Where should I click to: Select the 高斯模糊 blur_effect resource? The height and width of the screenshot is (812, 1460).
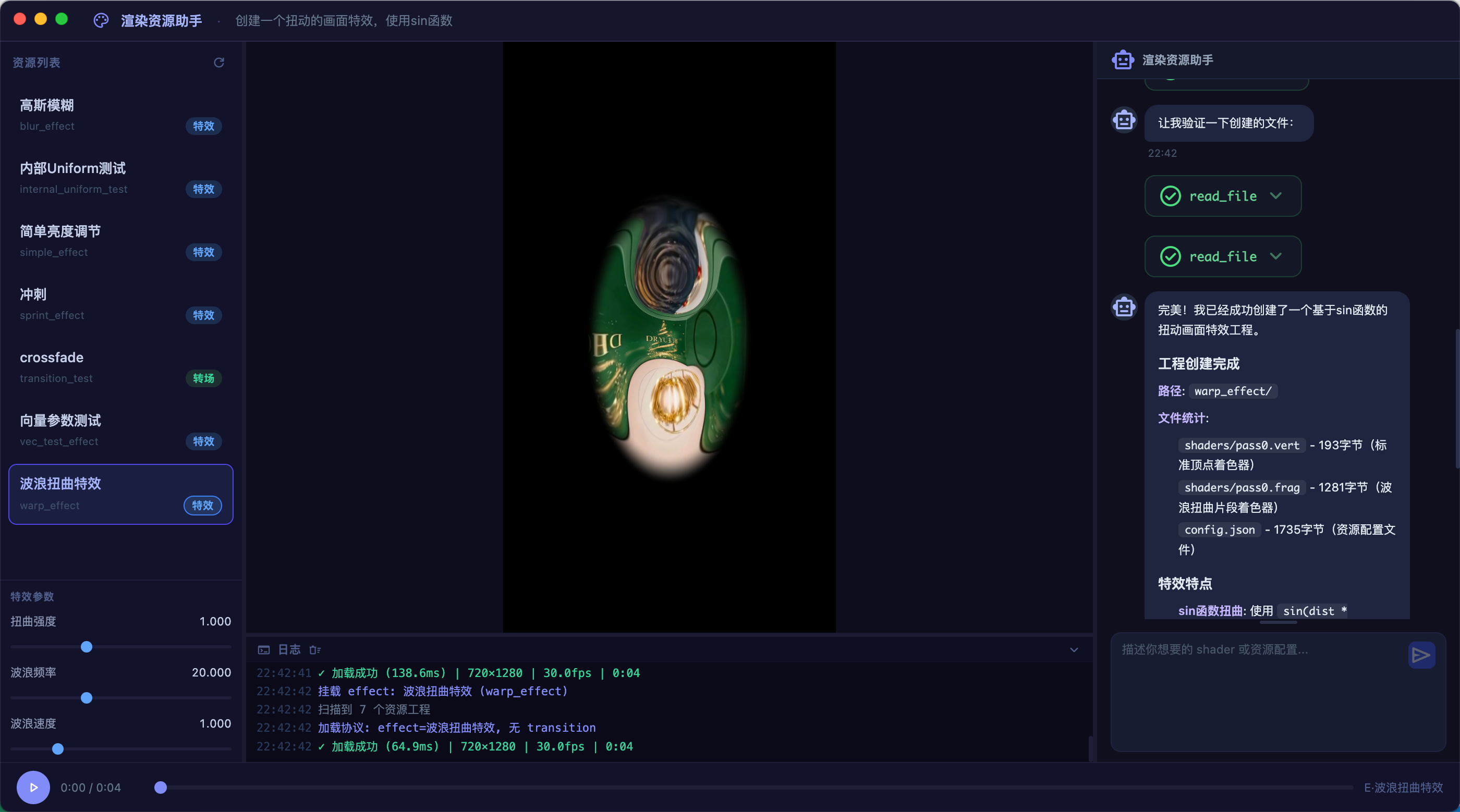click(x=121, y=116)
